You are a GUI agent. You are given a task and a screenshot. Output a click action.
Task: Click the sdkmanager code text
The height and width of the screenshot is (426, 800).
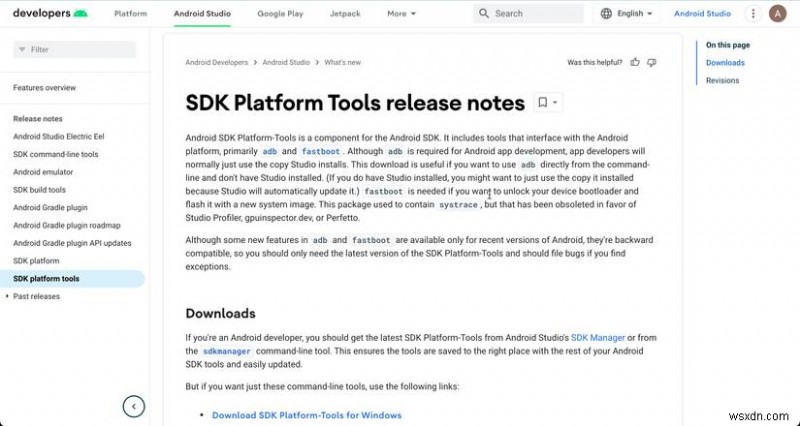[x=227, y=351]
